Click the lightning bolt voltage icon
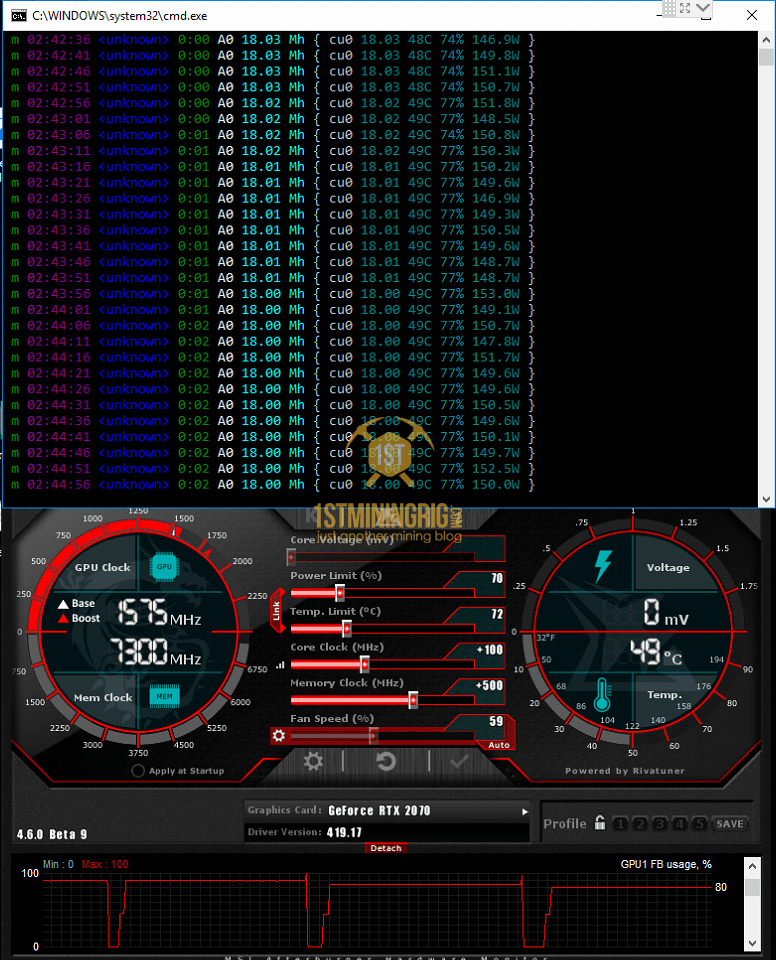The height and width of the screenshot is (960, 776). [x=603, y=566]
